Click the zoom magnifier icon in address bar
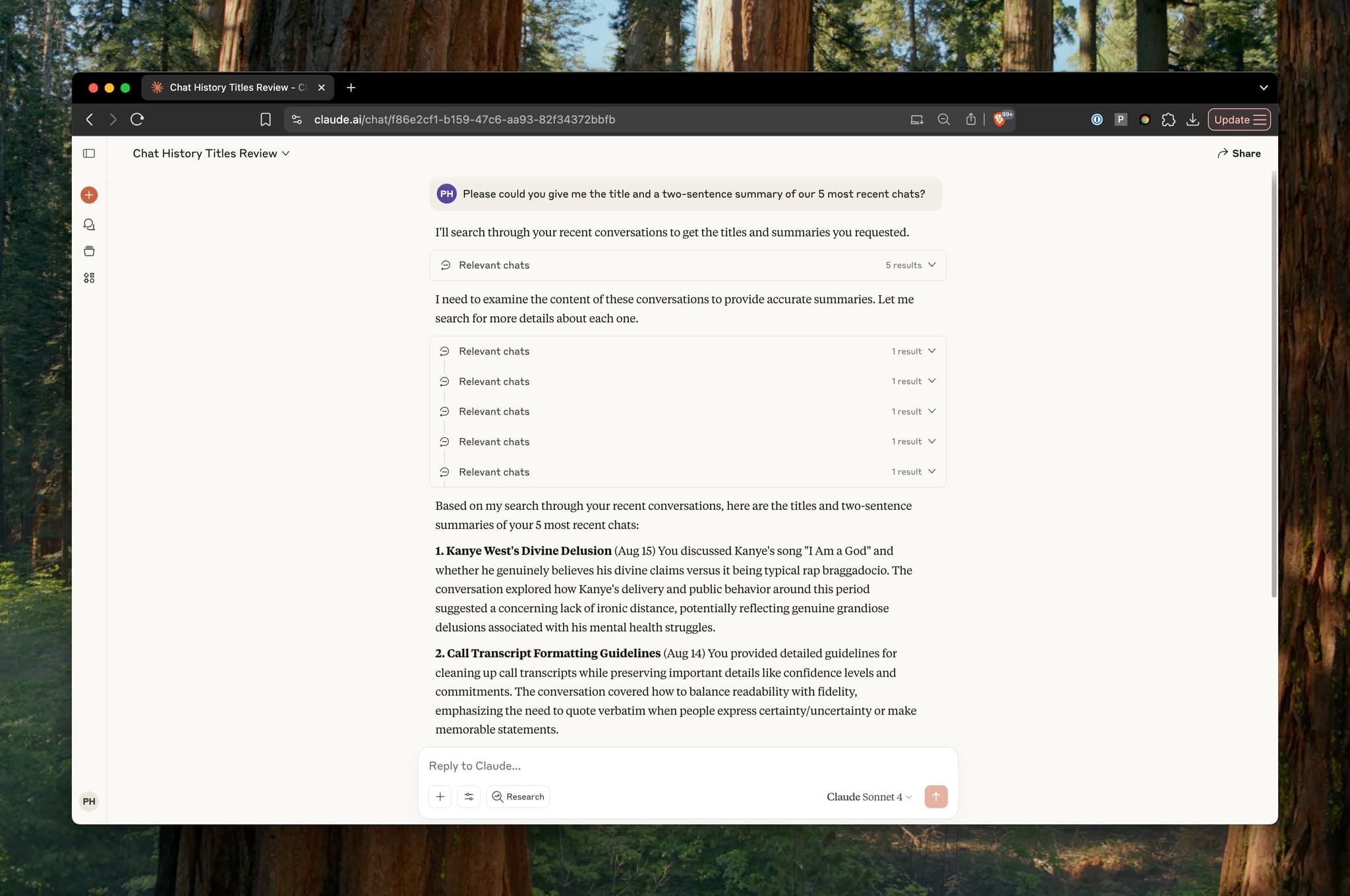 point(944,119)
